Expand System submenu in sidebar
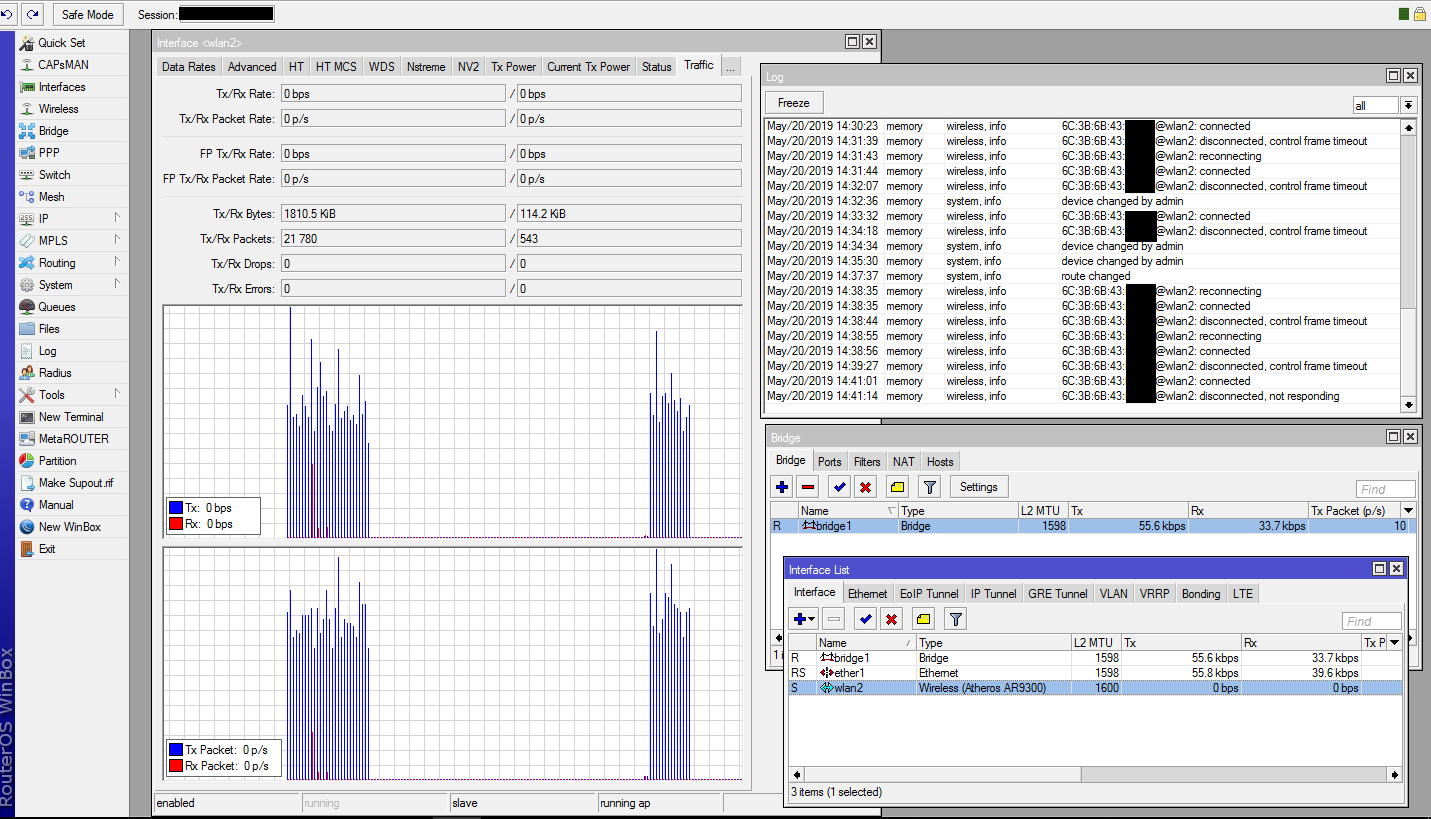1431x819 pixels. 117,285
